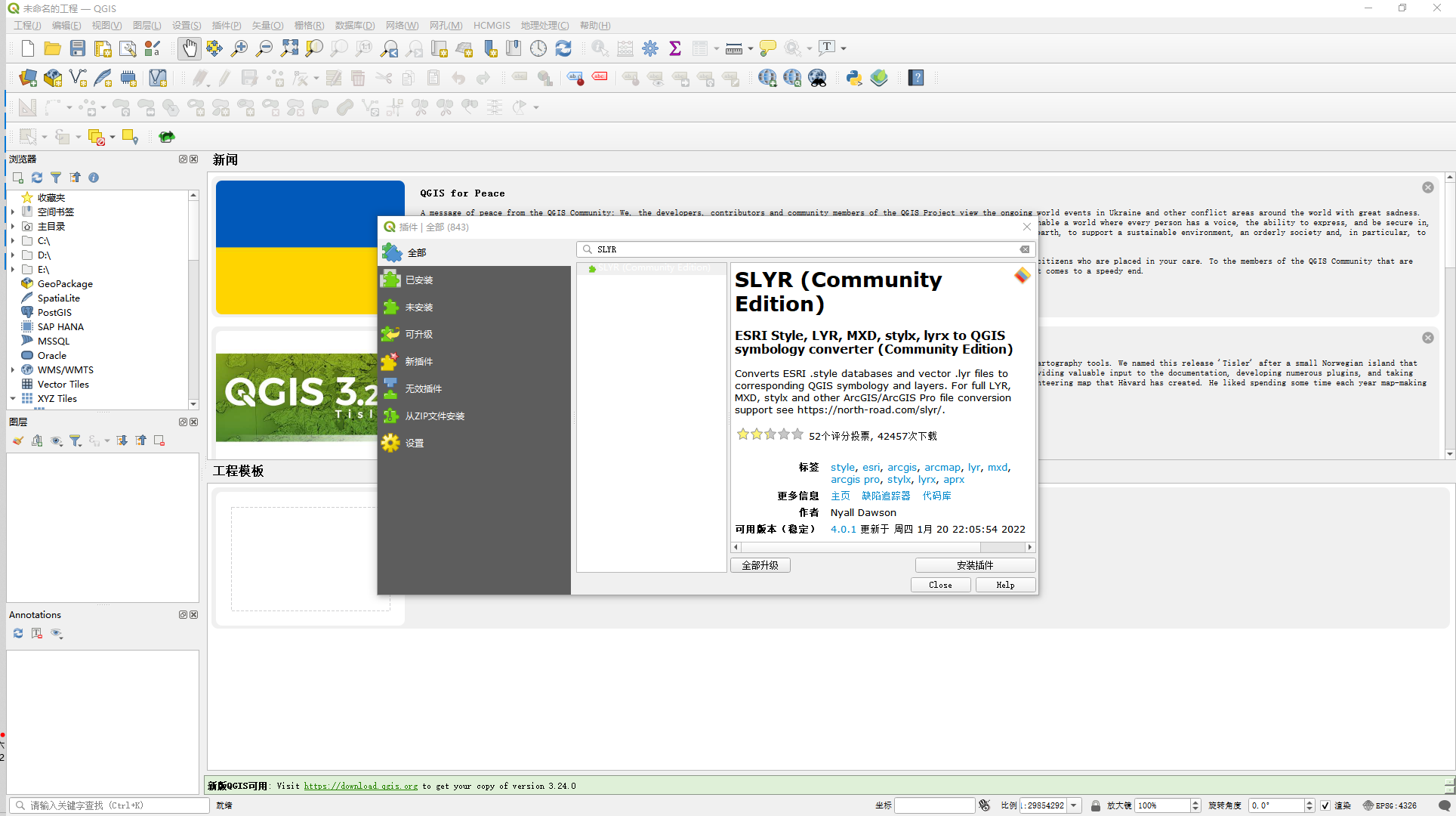Open the Processing Toolbox gear icon
The width and height of the screenshot is (1456, 816).
[650, 48]
